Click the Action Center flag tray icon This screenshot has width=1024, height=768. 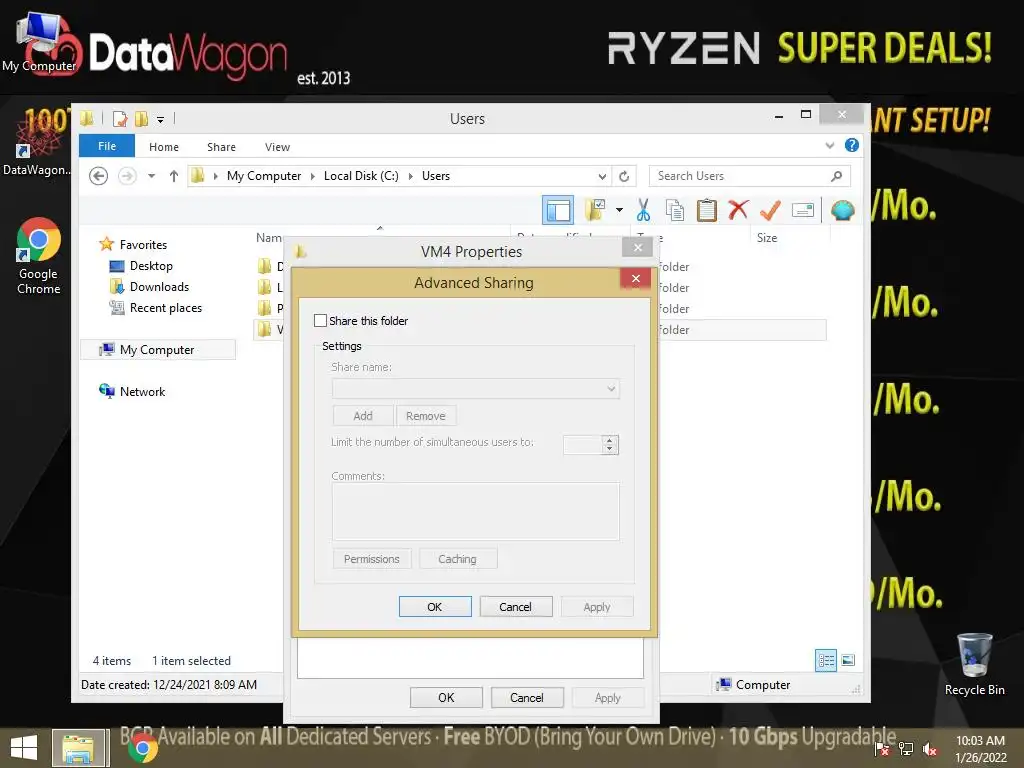tap(882, 748)
